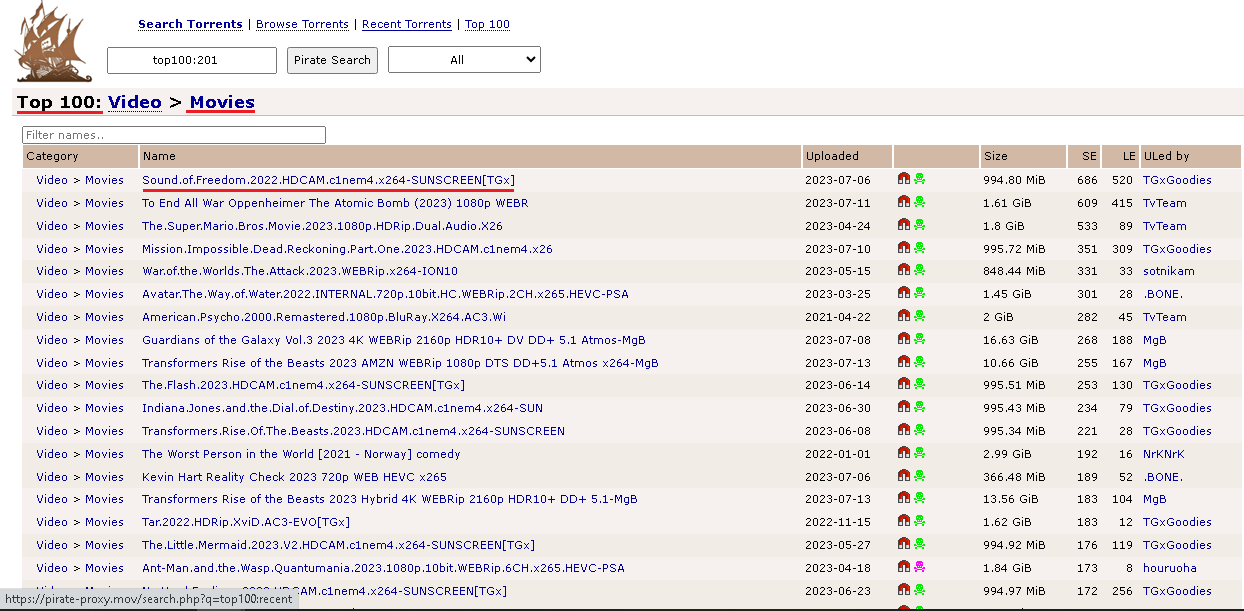Click green skull in The.Flash.2023 row
Viewport: 1244px width, 611px height.
[919, 384]
